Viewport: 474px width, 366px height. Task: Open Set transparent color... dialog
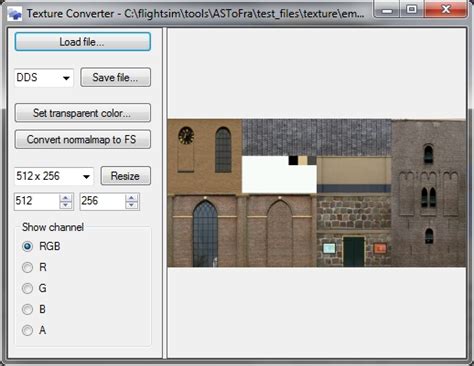coord(83,113)
